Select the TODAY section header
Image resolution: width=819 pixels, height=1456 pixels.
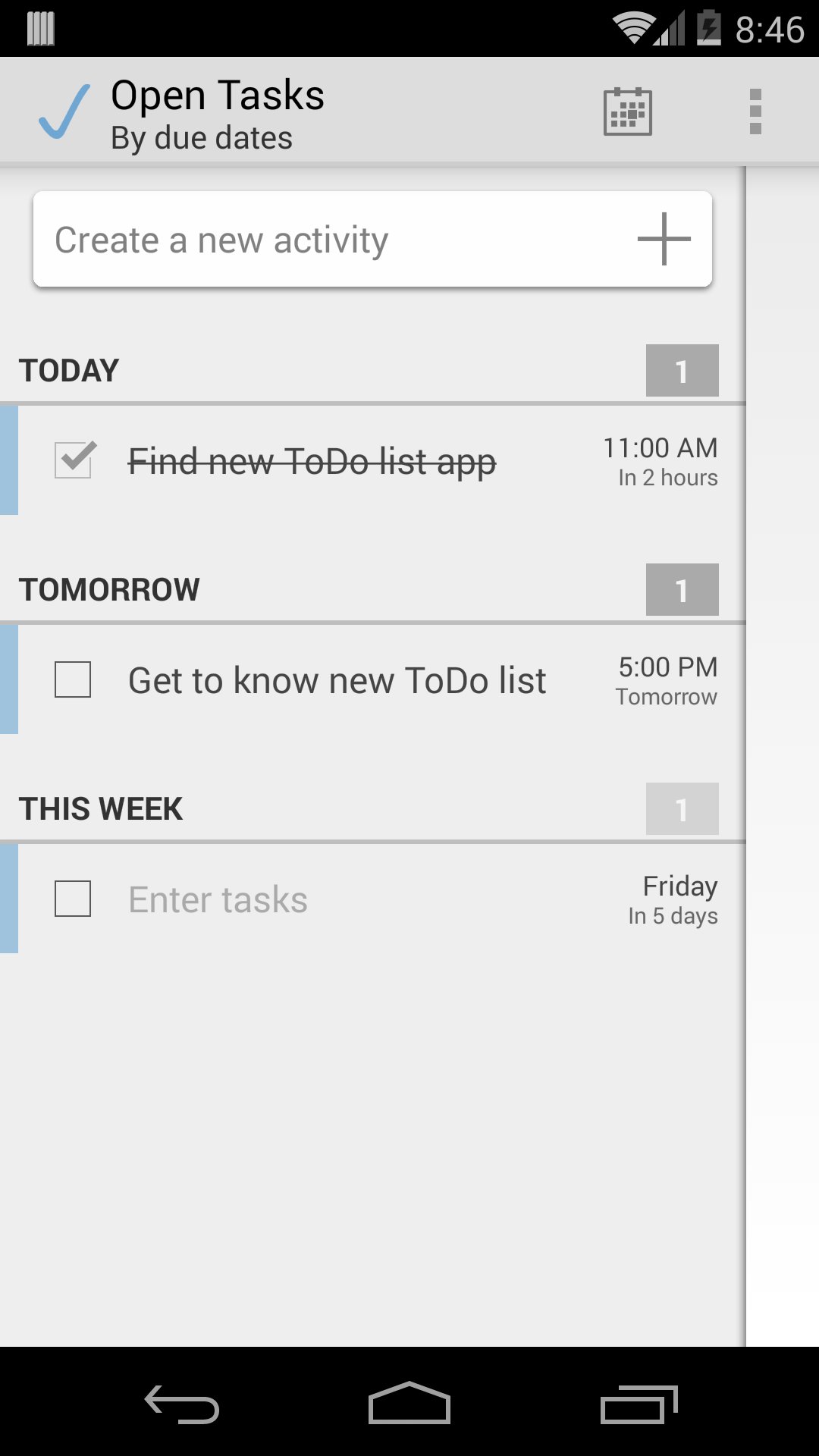(69, 371)
